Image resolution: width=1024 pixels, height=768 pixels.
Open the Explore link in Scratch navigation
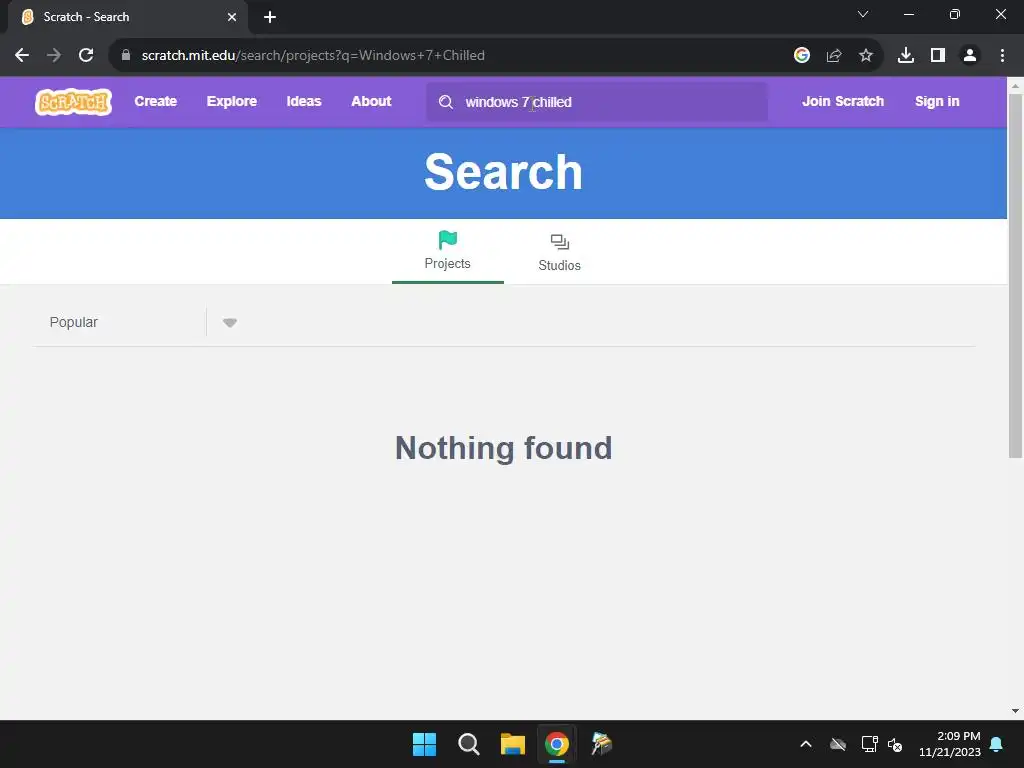click(x=232, y=101)
